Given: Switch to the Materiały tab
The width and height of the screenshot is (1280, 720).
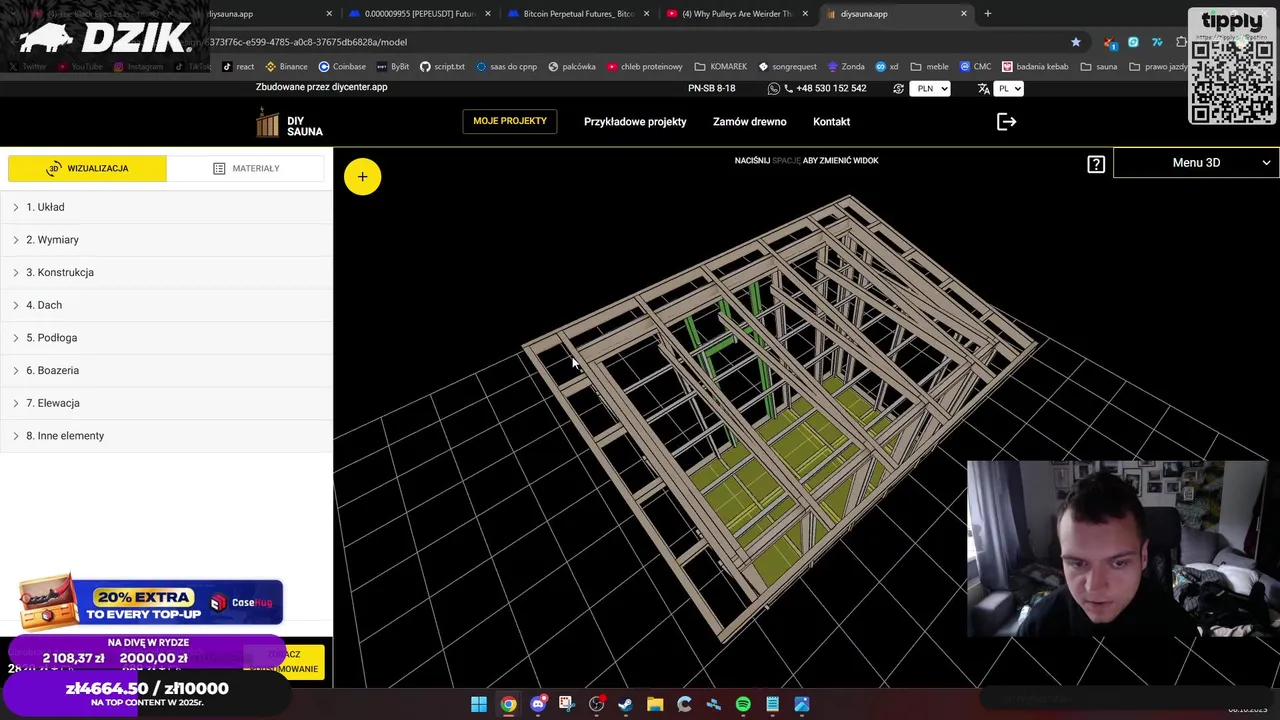Looking at the screenshot, I should [x=246, y=168].
